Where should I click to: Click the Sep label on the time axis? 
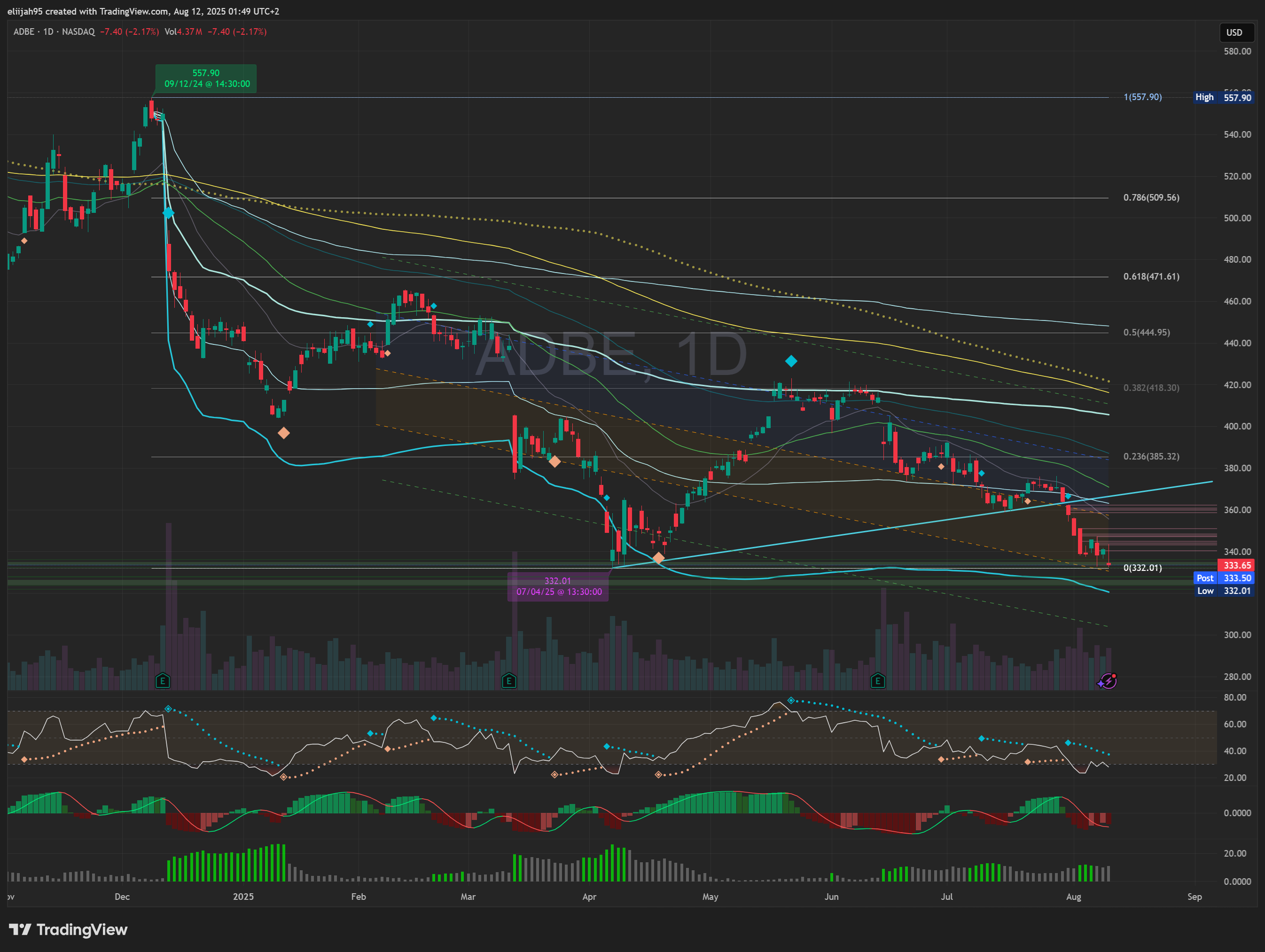(x=1195, y=897)
